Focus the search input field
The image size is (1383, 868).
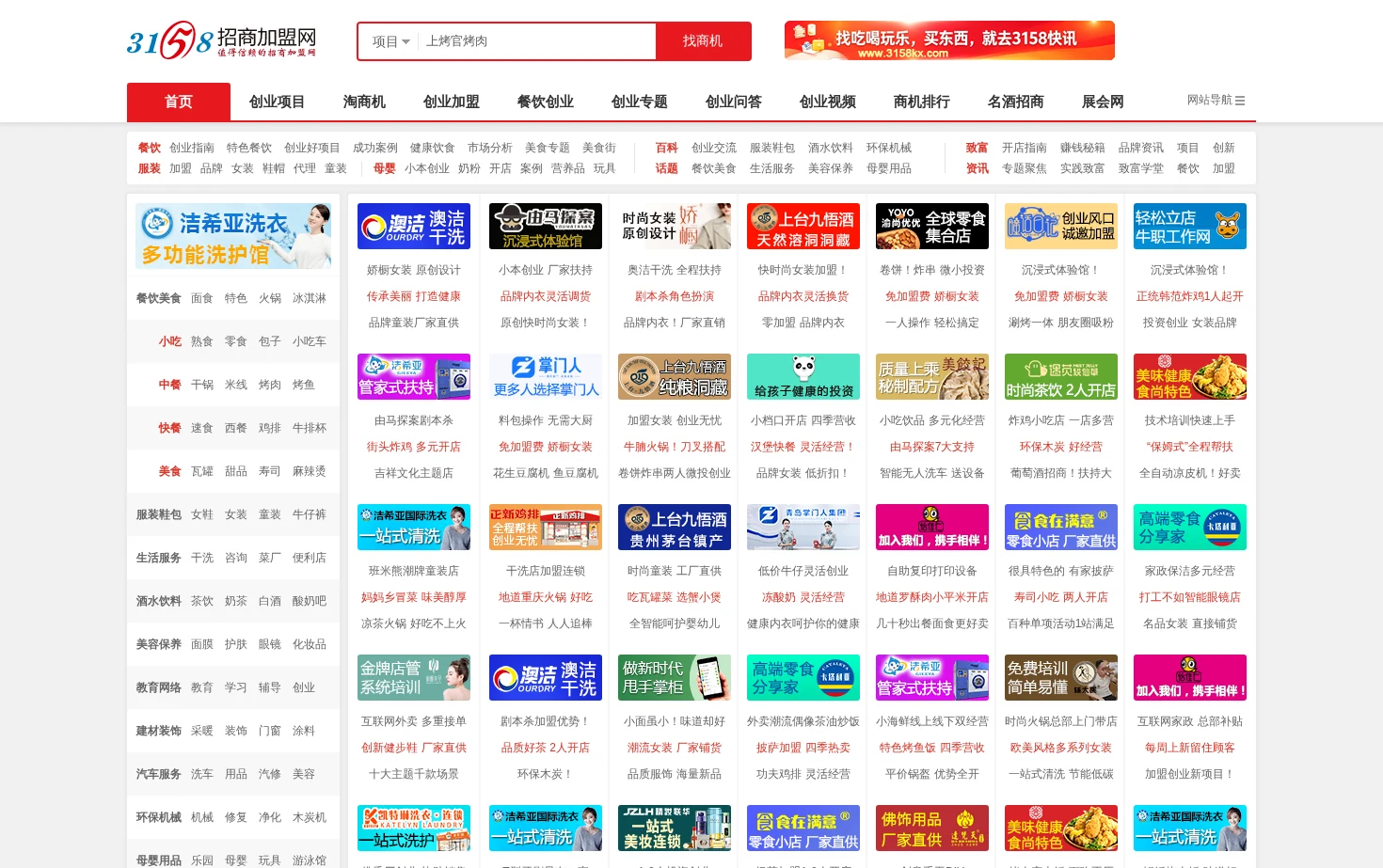(536, 41)
